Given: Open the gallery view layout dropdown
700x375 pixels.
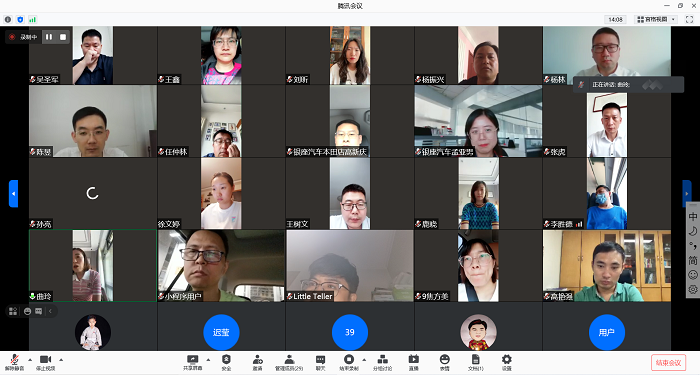Looking at the screenshot, I should (656, 19).
